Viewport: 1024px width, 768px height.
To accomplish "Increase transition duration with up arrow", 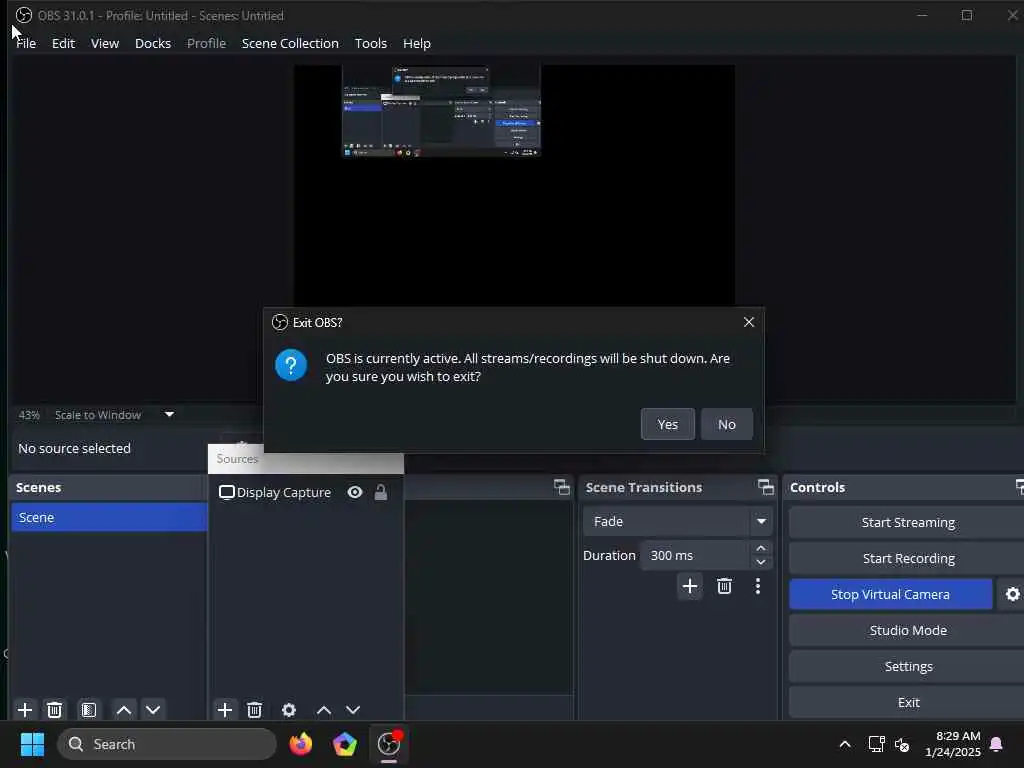I will (761, 548).
